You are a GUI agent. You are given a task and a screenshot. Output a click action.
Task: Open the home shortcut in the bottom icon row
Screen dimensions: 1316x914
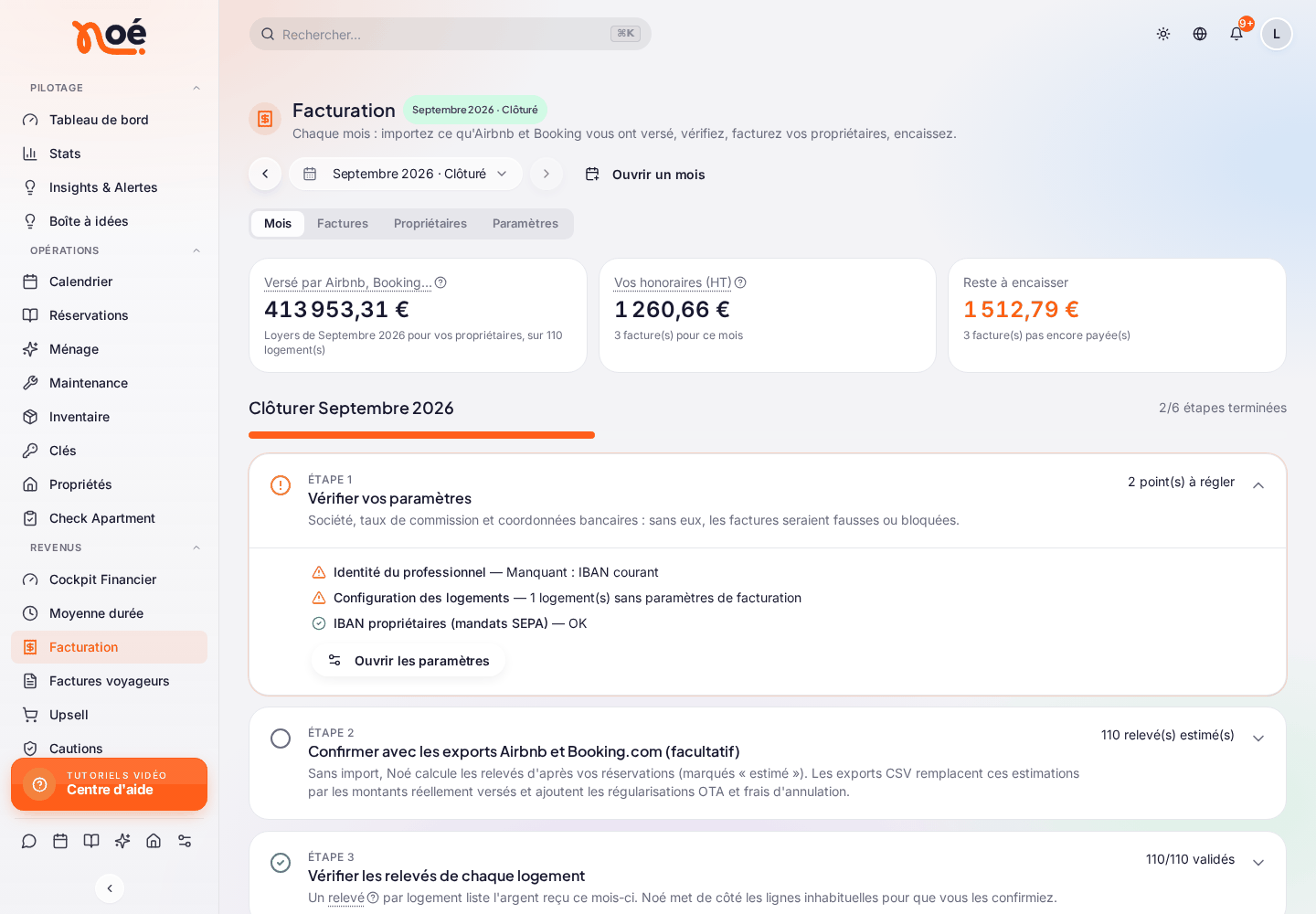point(154,841)
